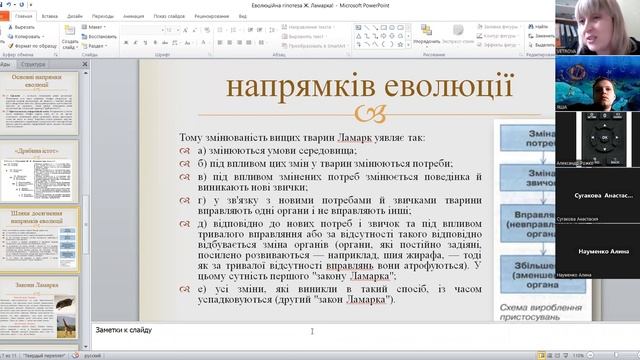Toggle italic formatting
The width and height of the screenshot is (640, 360).
(x=136, y=43)
